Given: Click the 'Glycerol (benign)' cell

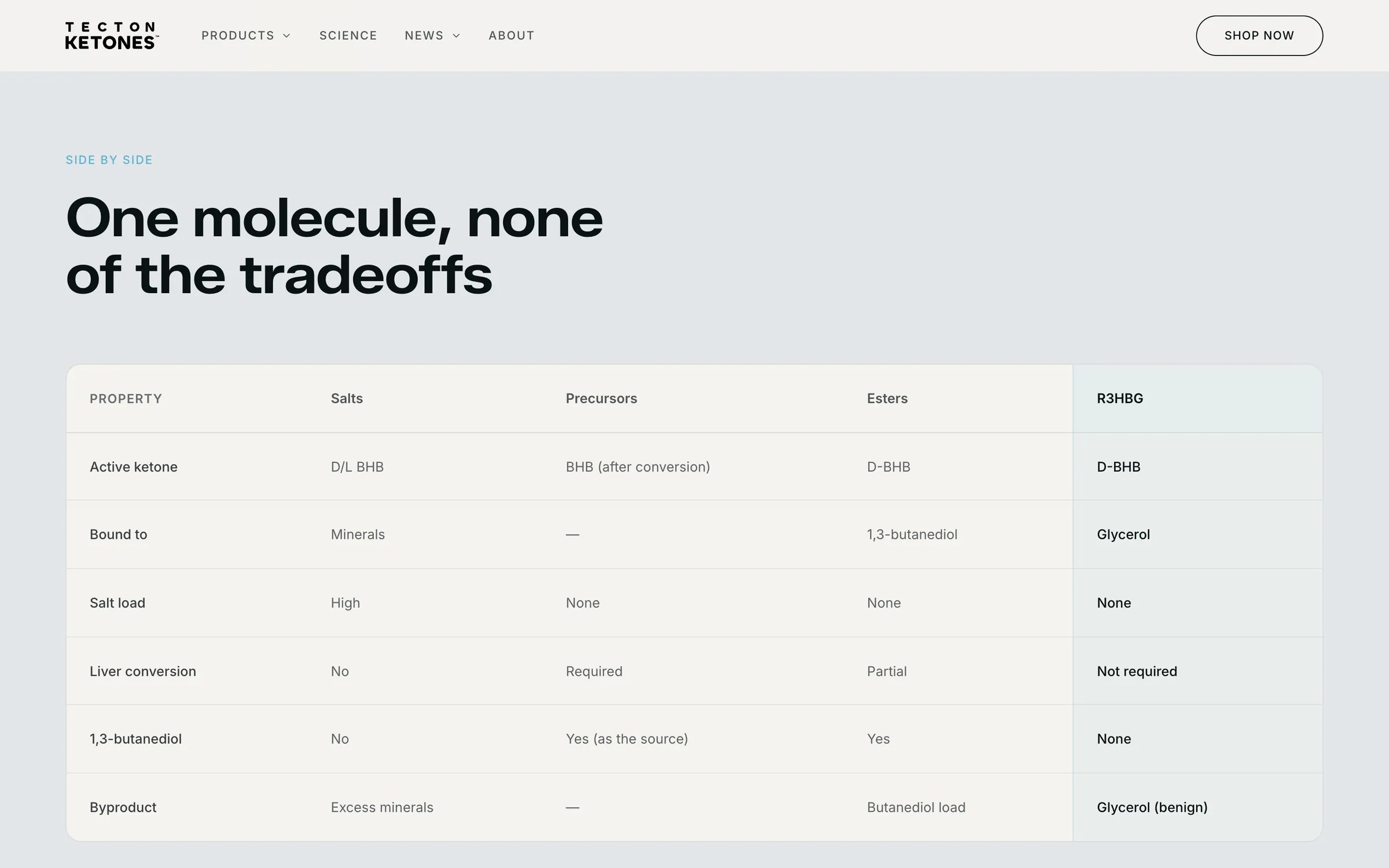Looking at the screenshot, I should pos(1152,807).
